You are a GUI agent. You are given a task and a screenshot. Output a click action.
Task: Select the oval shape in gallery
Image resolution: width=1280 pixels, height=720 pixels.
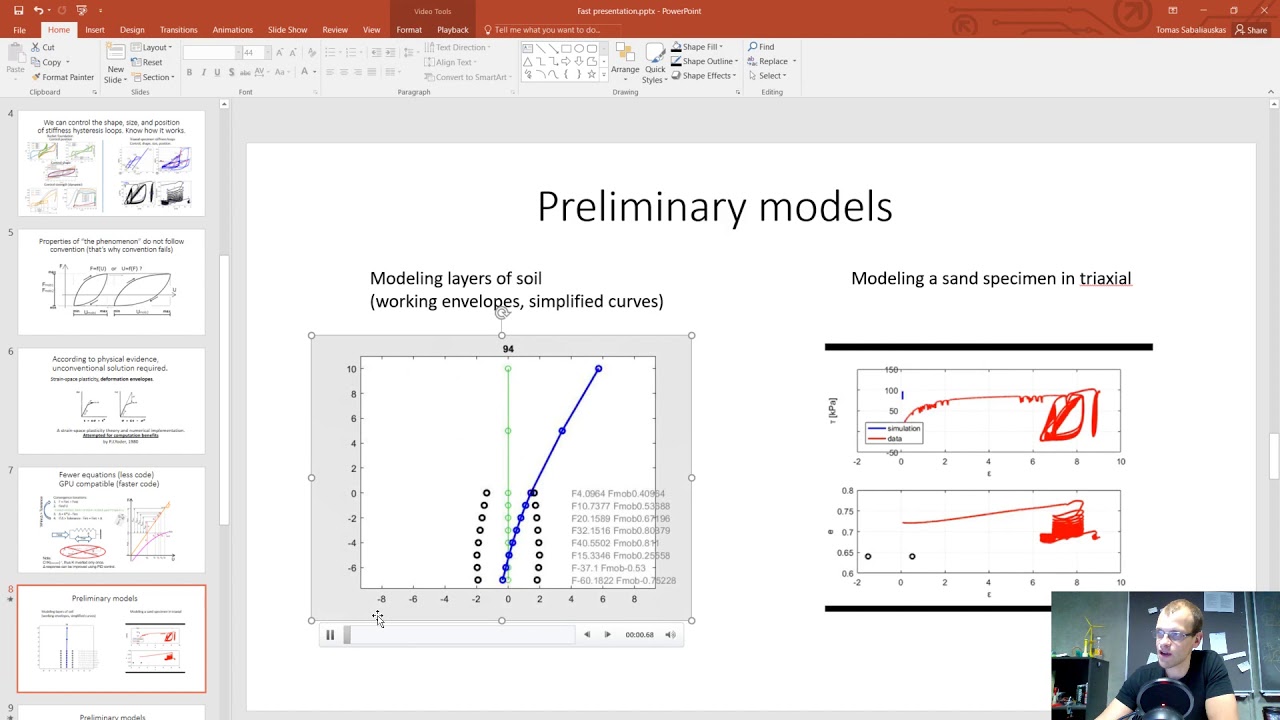point(579,48)
